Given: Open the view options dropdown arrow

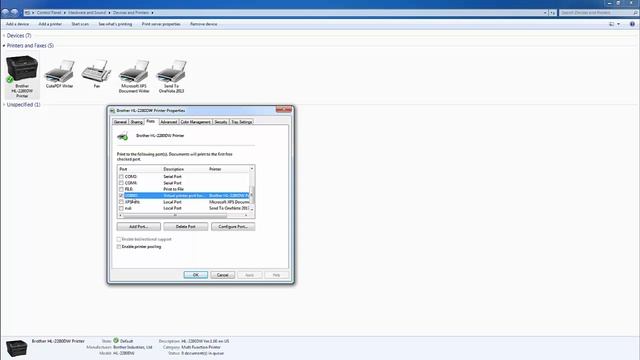Looking at the screenshot, I should point(618,24).
